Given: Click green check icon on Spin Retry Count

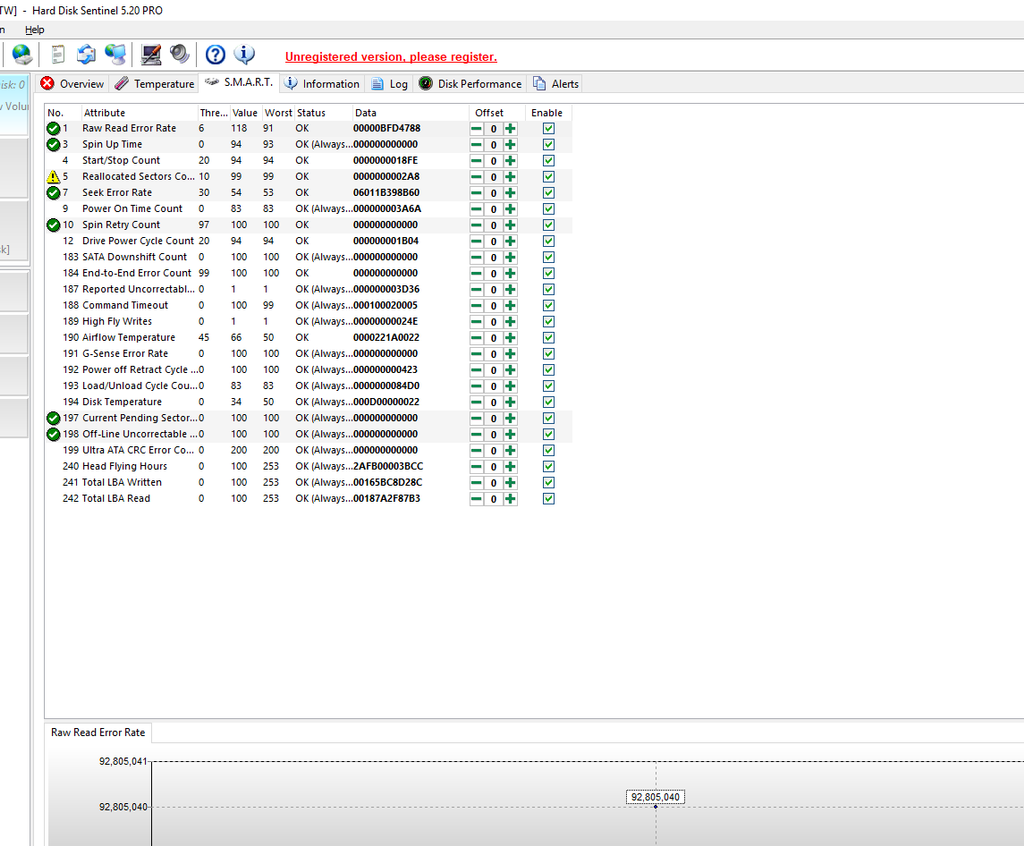Looking at the screenshot, I should pyautogui.click(x=54, y=225).
